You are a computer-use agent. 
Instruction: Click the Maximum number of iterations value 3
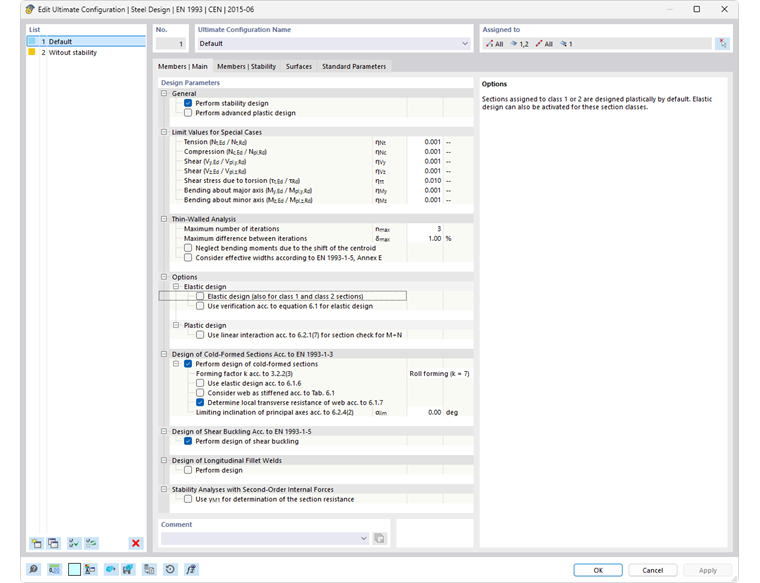(425, 229)
